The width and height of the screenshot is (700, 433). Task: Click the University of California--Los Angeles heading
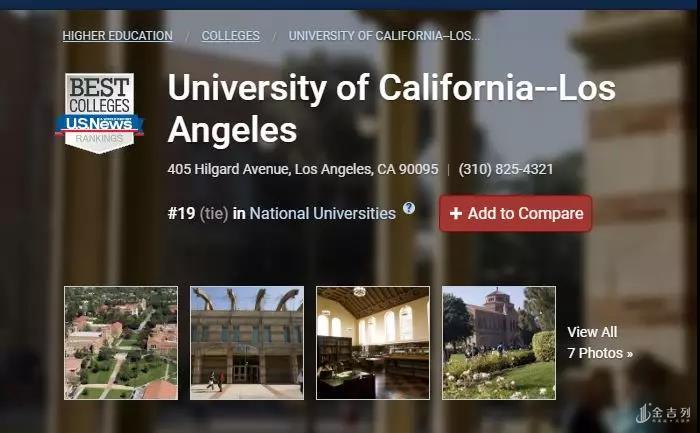click(x=392, y=108)
